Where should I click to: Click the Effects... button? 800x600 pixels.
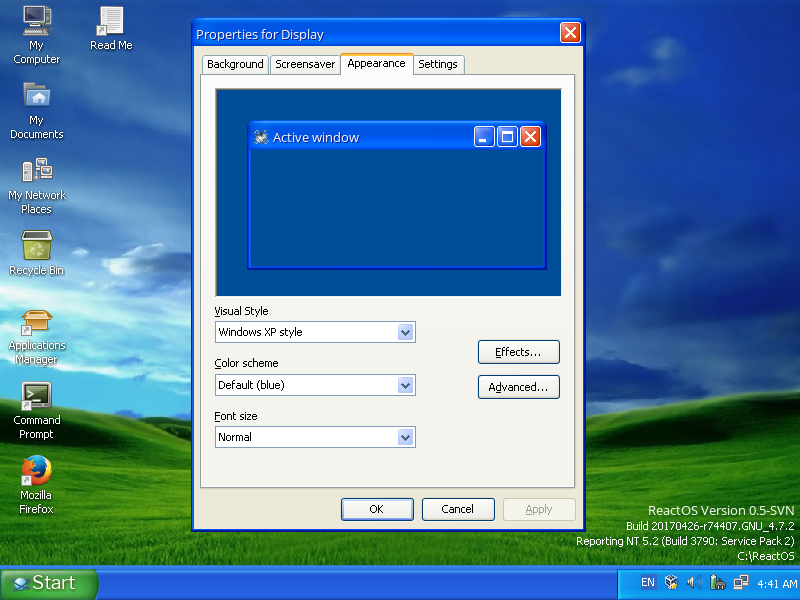point(518,352)
